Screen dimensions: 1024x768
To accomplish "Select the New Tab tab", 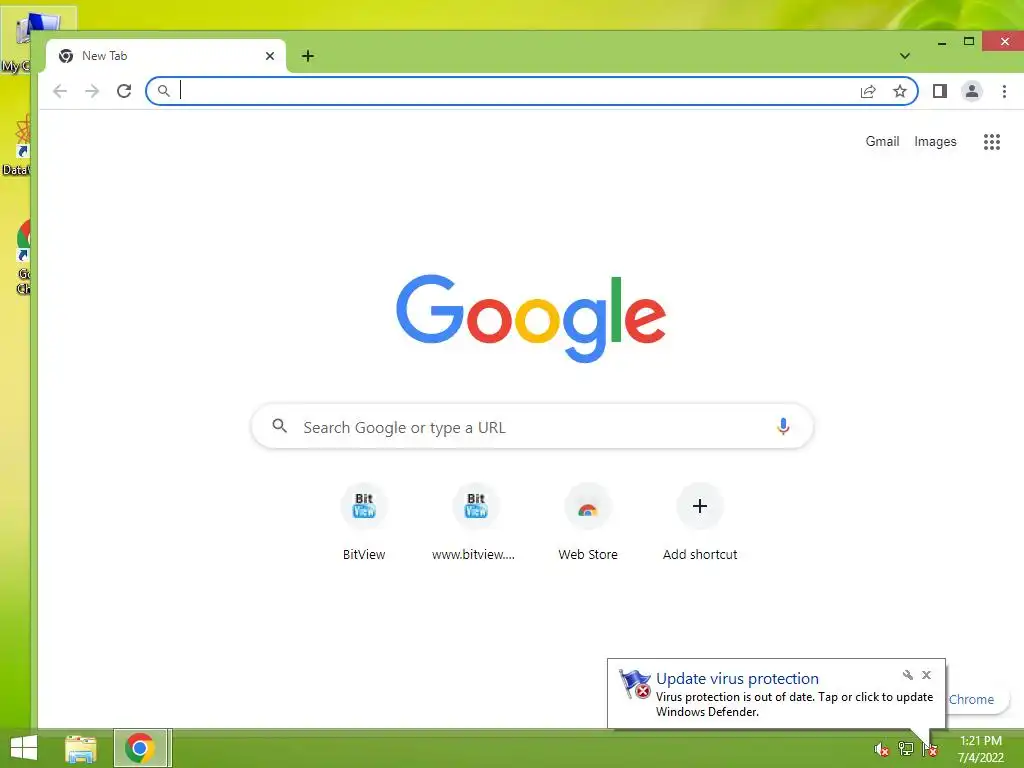I will tap(166, 56).
